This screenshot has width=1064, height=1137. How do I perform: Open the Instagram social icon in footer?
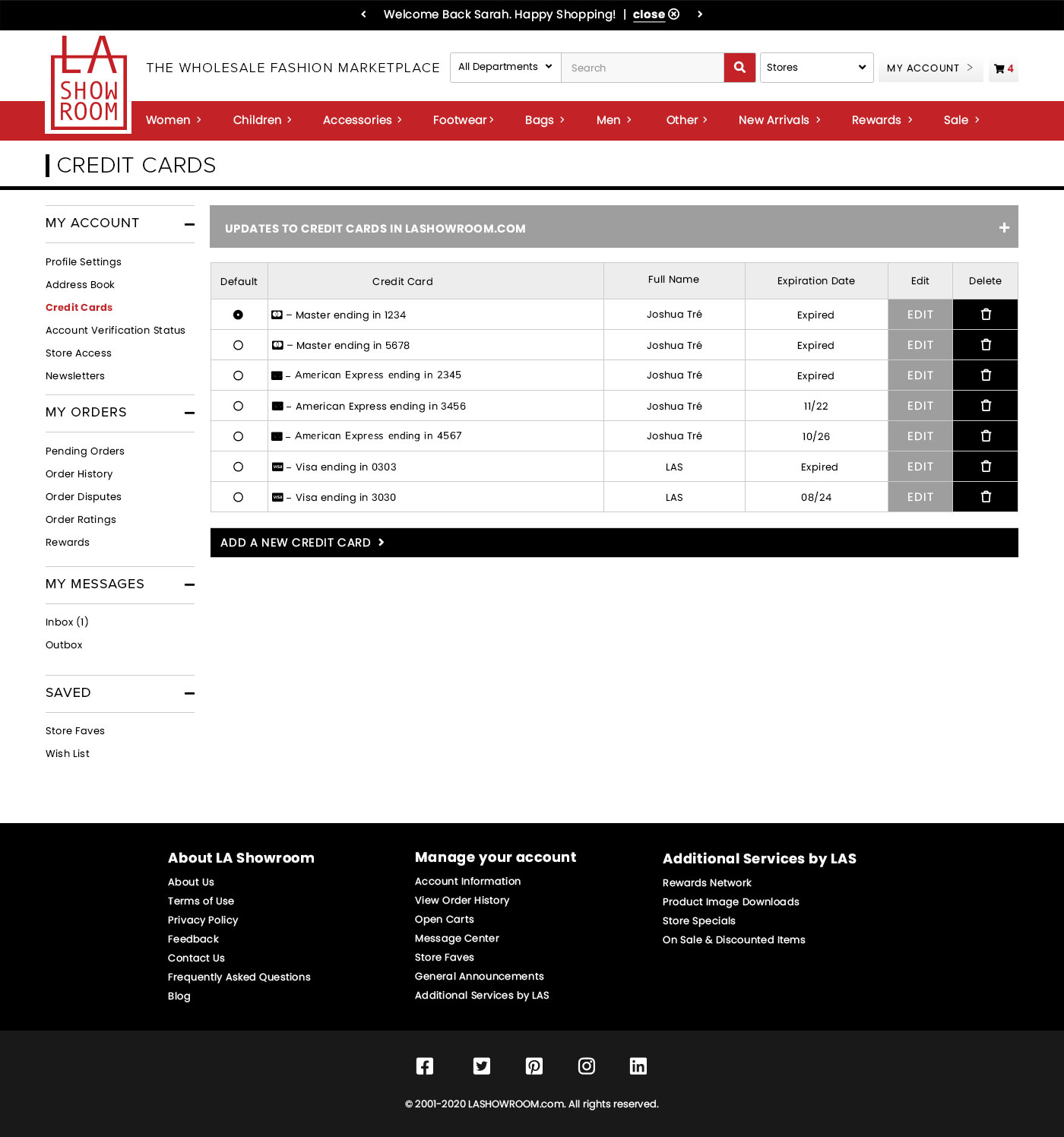587,1066
